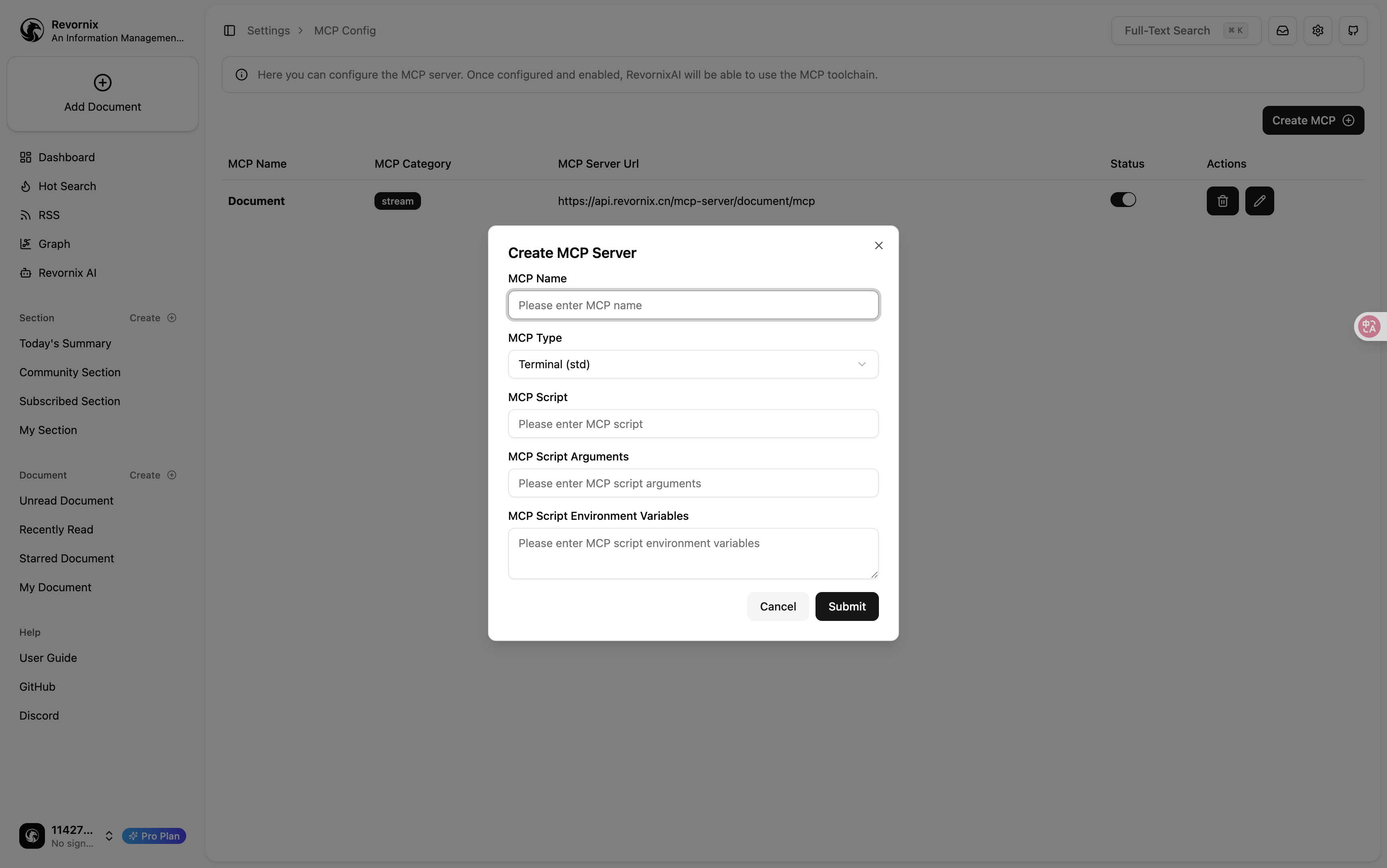Toggle the Document MCP status switch

[x=1122, y=200]
